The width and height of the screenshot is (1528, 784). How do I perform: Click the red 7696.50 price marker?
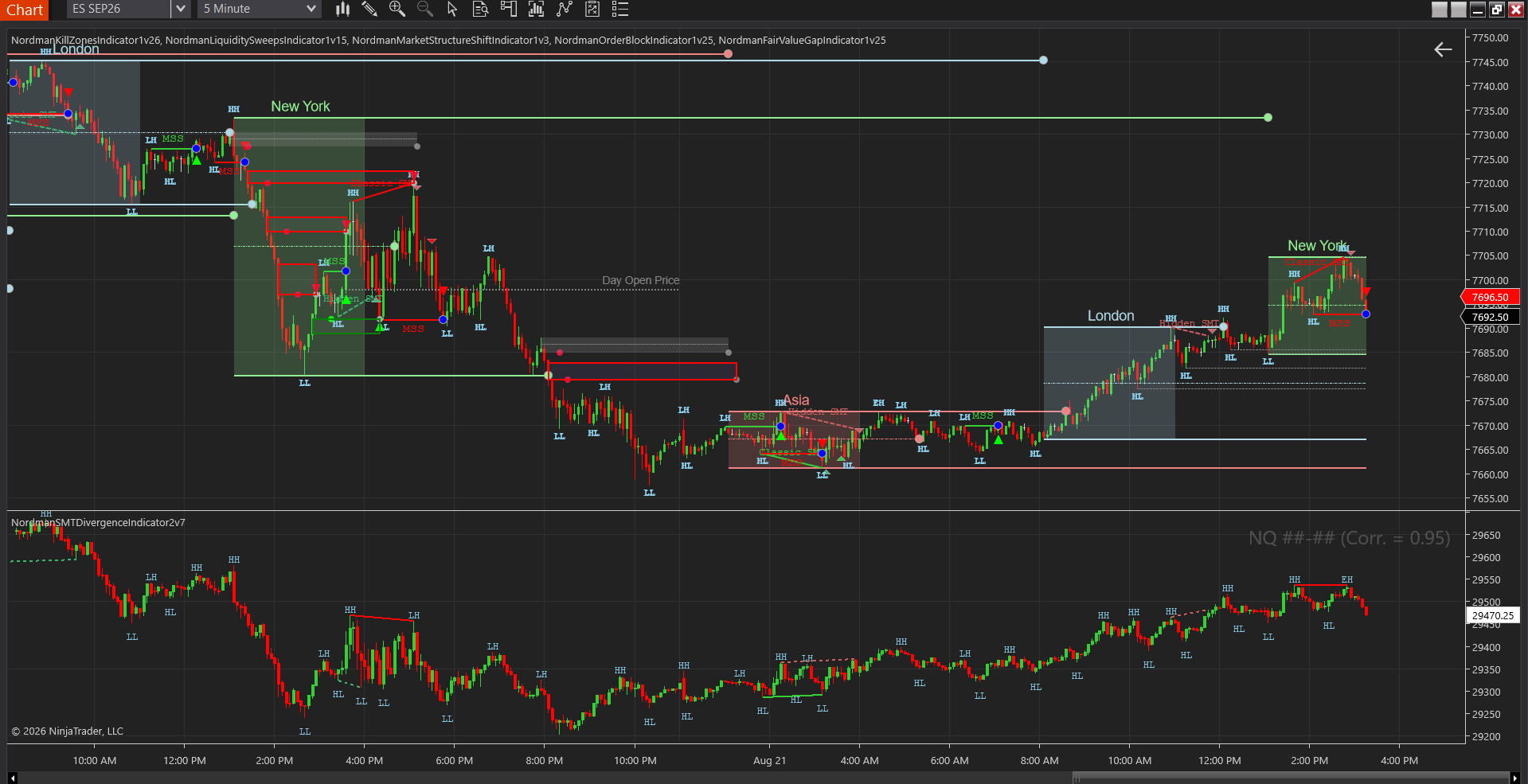(1490, 297)
